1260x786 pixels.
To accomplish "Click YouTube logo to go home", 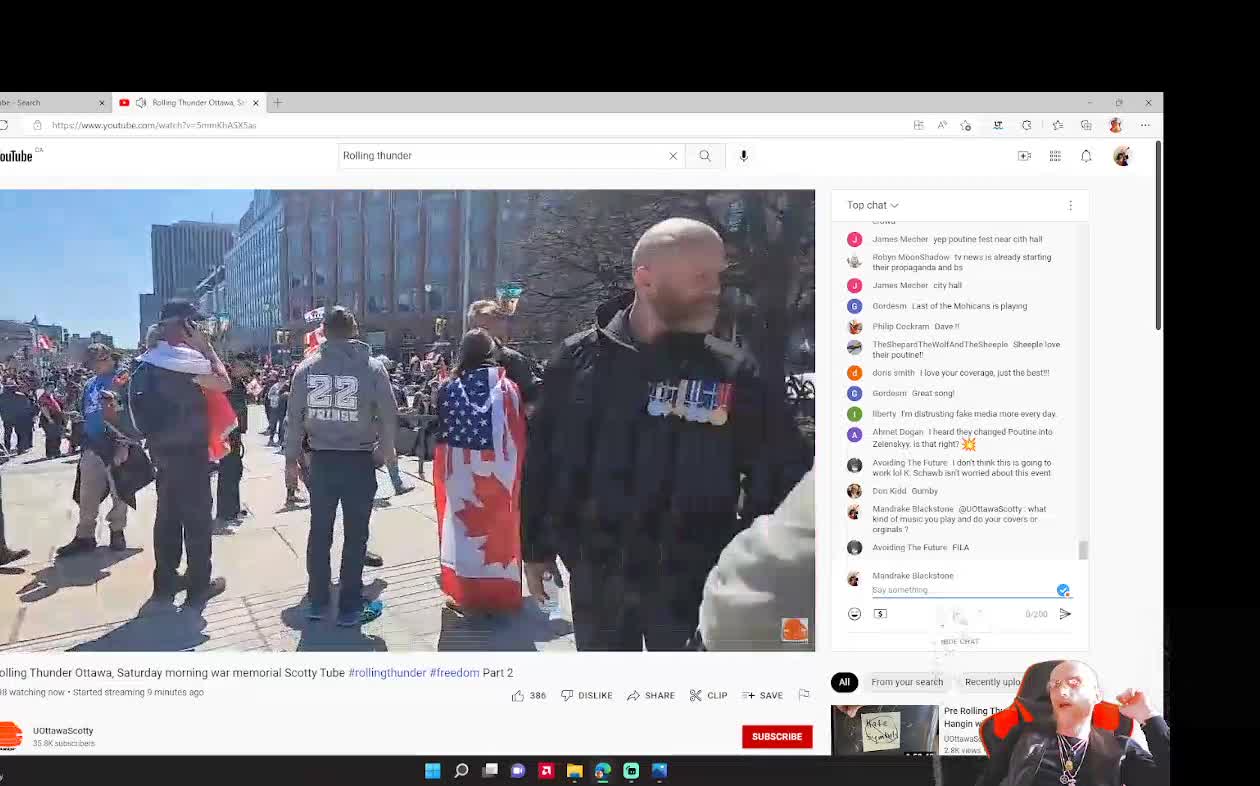I will (x=17, y=156).
